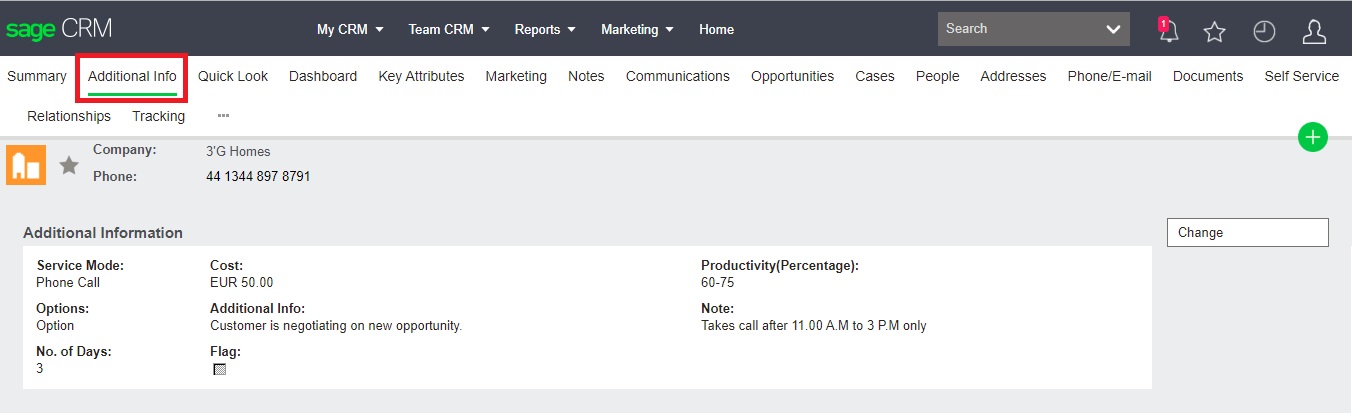Click the Option value under Options
The width and height of the screenshot is (1352, 413).
(55, 326)
